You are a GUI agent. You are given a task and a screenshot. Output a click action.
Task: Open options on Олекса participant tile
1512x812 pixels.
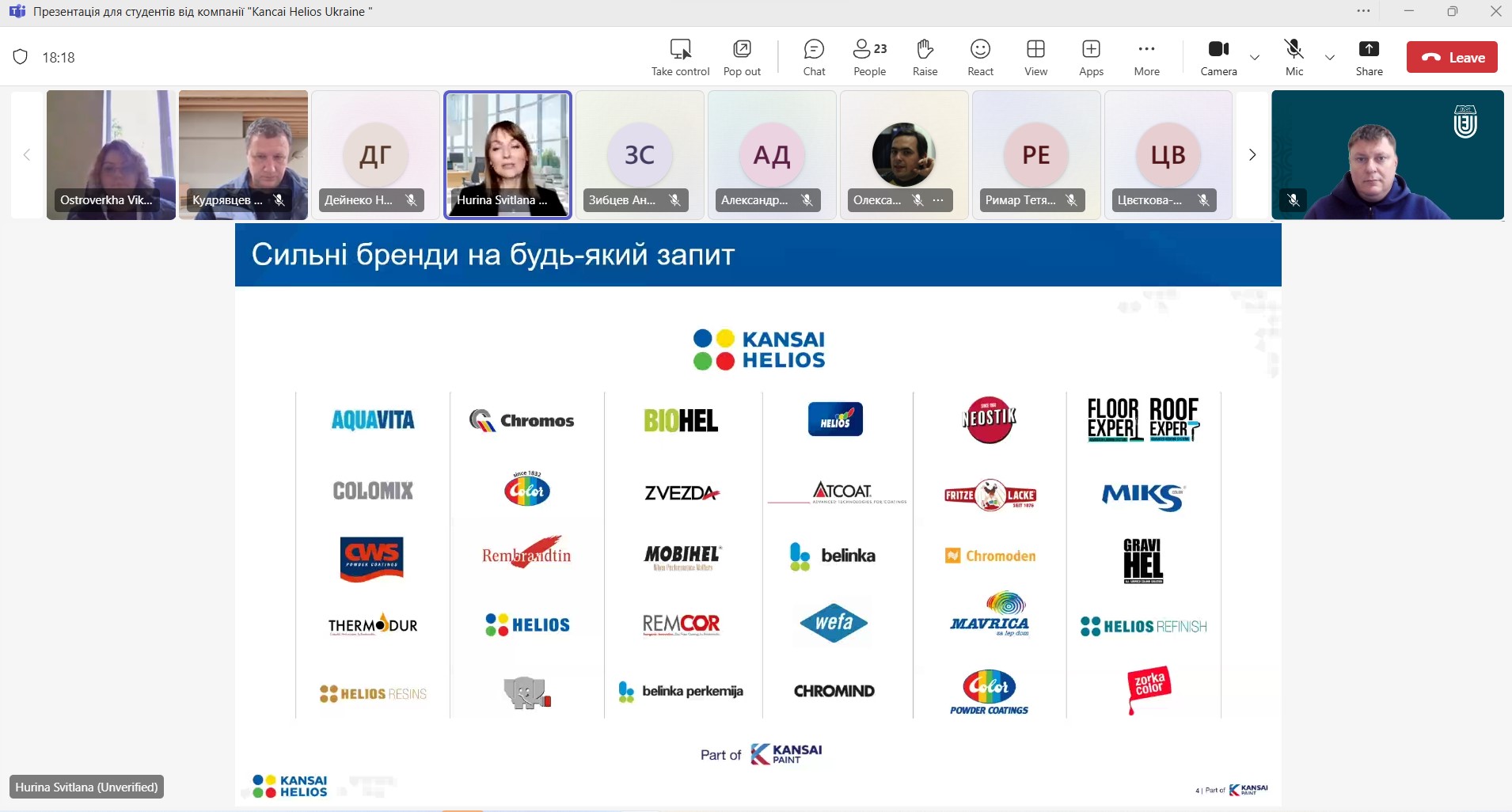click(938, 200)
